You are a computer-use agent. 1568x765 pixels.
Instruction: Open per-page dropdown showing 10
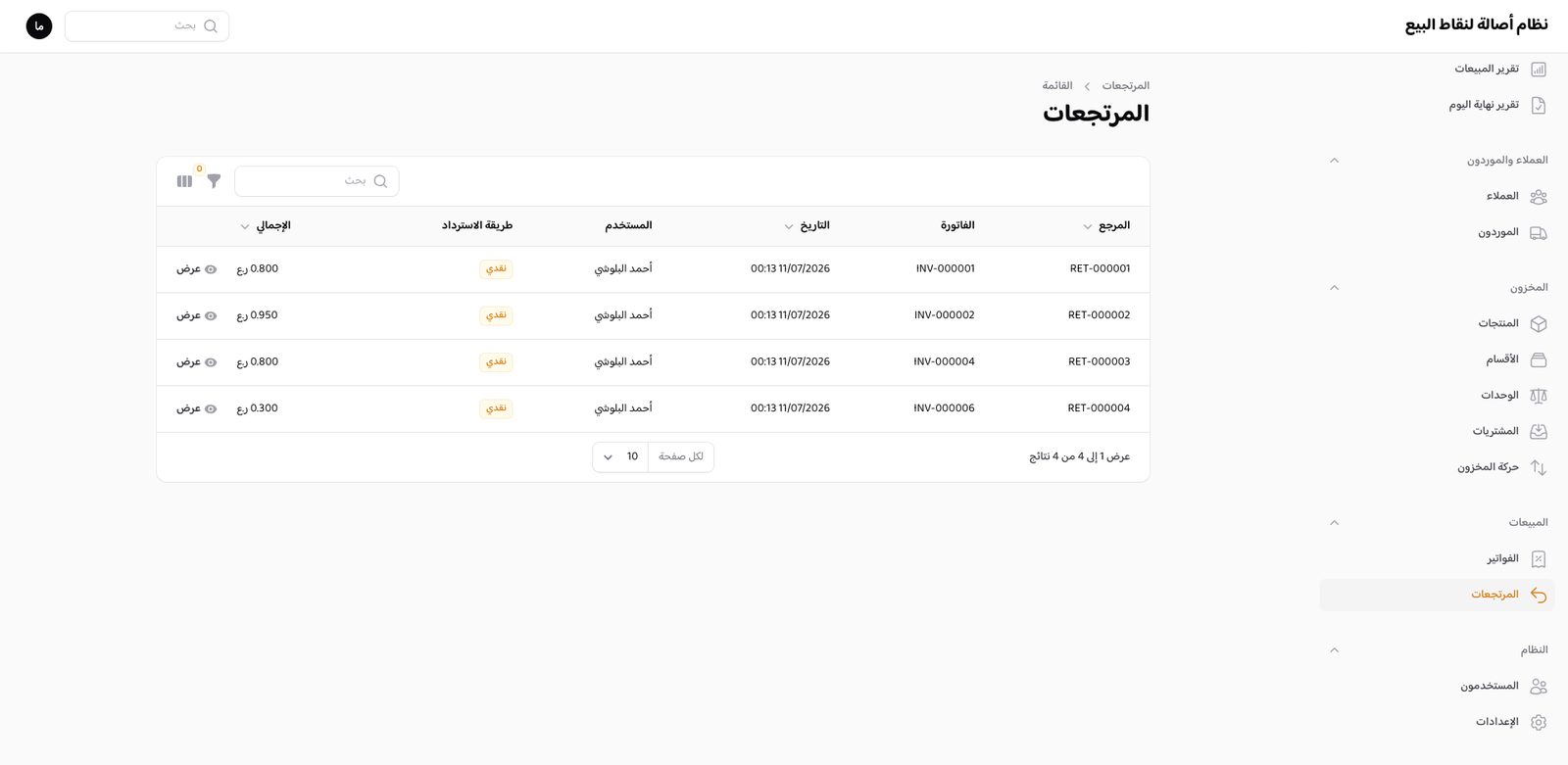click(620, 457)
